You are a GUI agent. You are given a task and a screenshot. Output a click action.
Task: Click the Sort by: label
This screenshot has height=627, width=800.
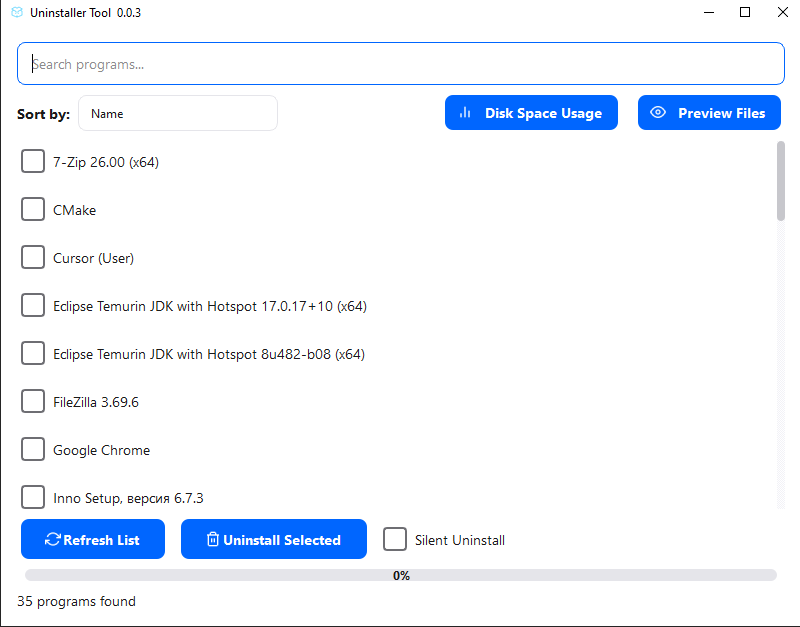click(x=43, y=114)
